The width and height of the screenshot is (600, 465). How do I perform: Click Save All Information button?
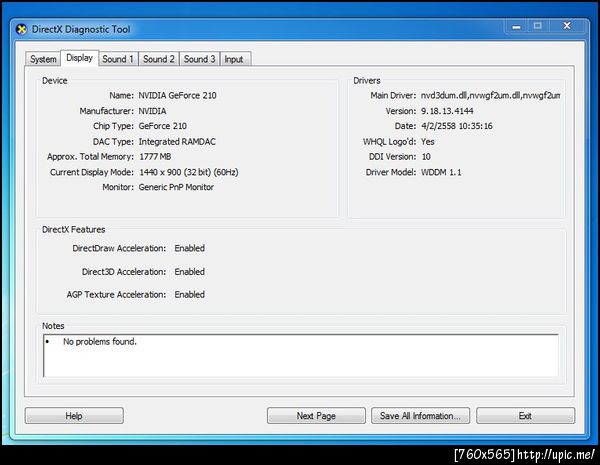(x=420, y=416)
